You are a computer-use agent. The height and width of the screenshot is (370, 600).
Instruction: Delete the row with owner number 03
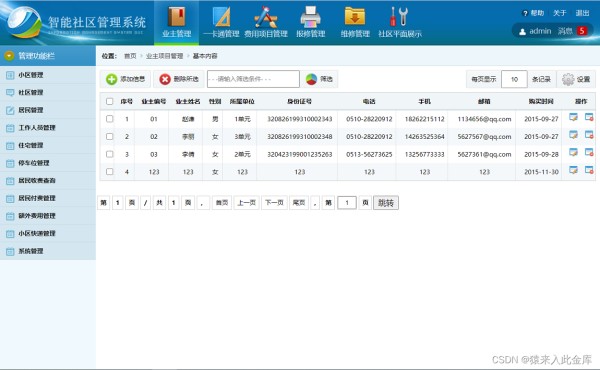coord(589,152)
